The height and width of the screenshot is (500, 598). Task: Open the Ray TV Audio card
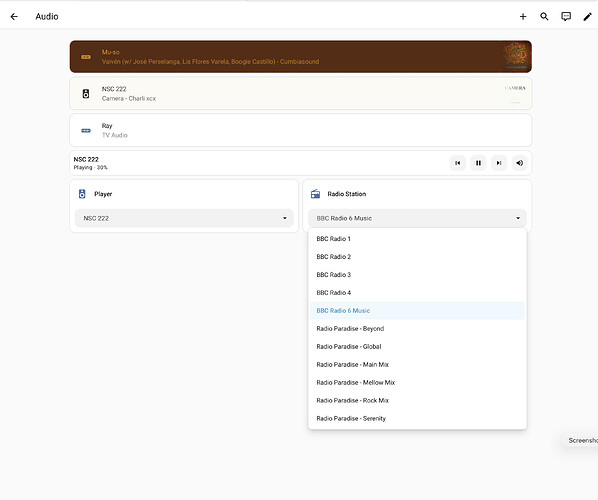tap(301, 130)
